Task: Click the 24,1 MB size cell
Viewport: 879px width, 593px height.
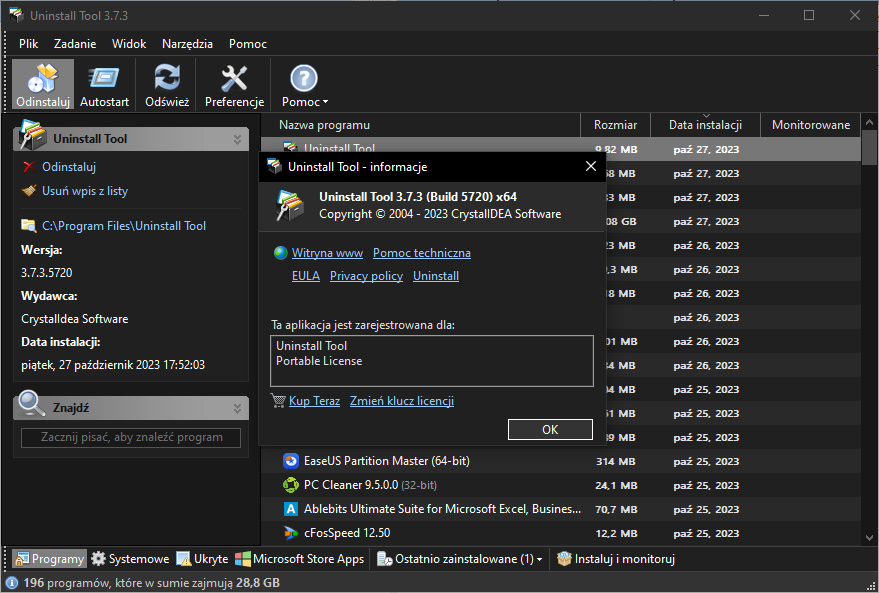Action: tap(616, 485)
